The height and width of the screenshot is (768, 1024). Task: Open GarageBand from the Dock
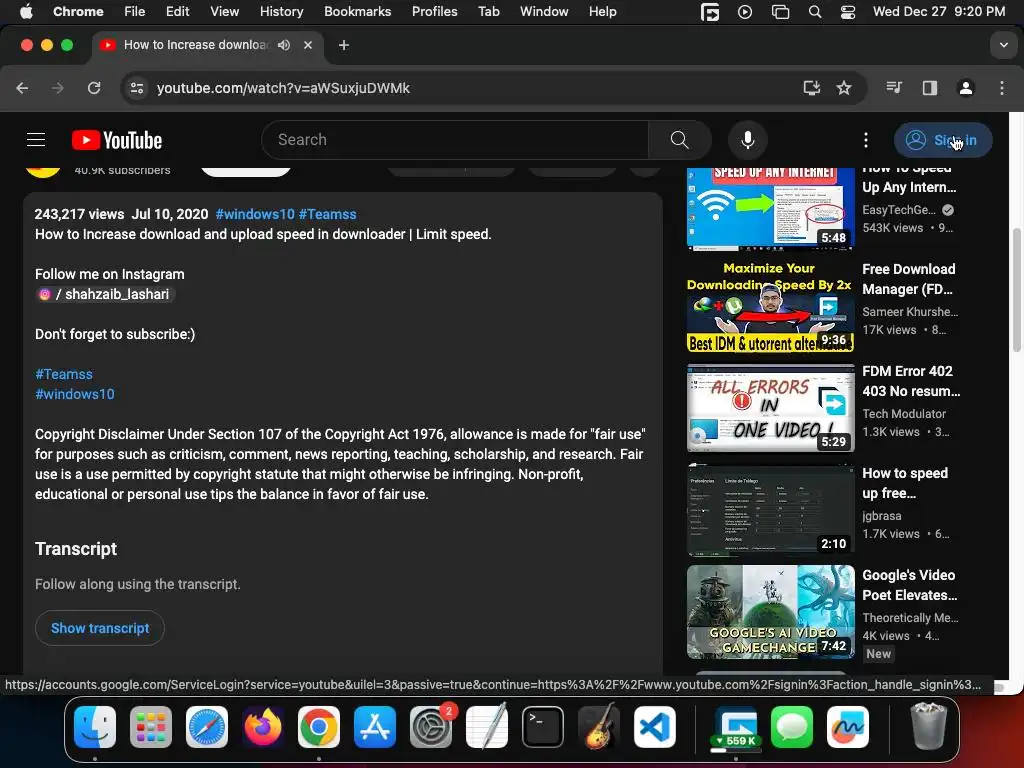[x=599, y=727]
